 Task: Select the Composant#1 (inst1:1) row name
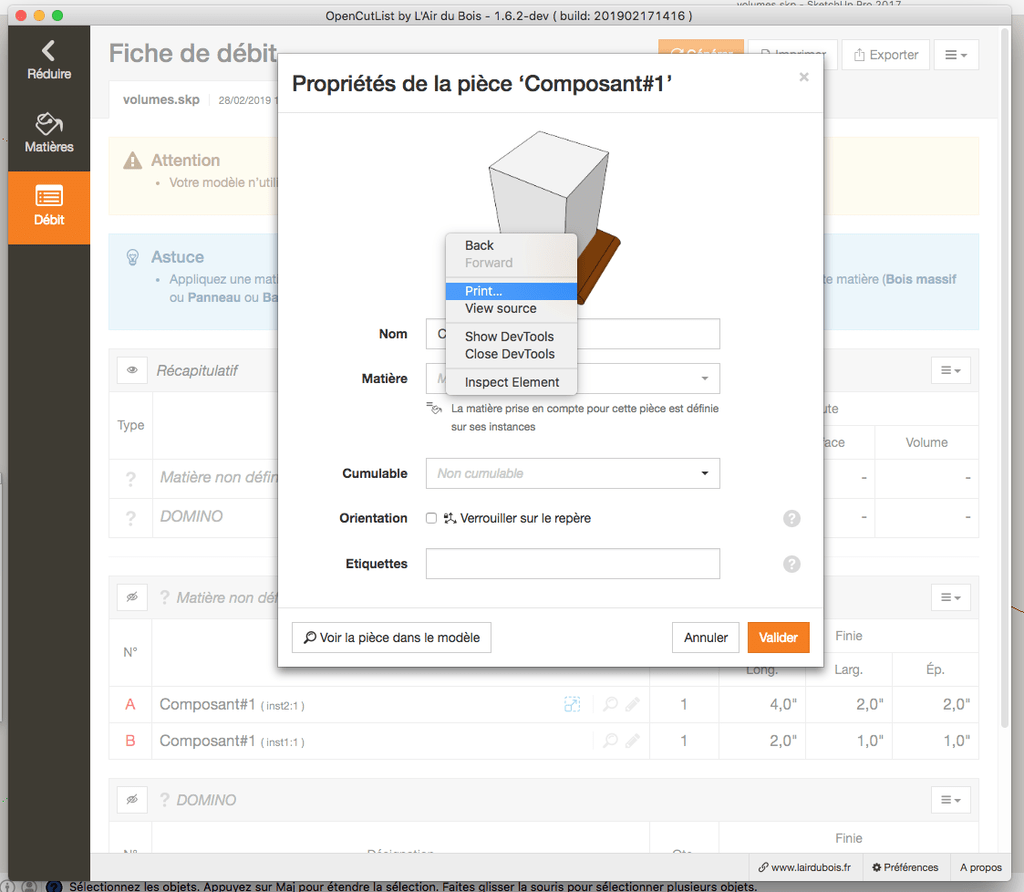[x=232, y=741]
